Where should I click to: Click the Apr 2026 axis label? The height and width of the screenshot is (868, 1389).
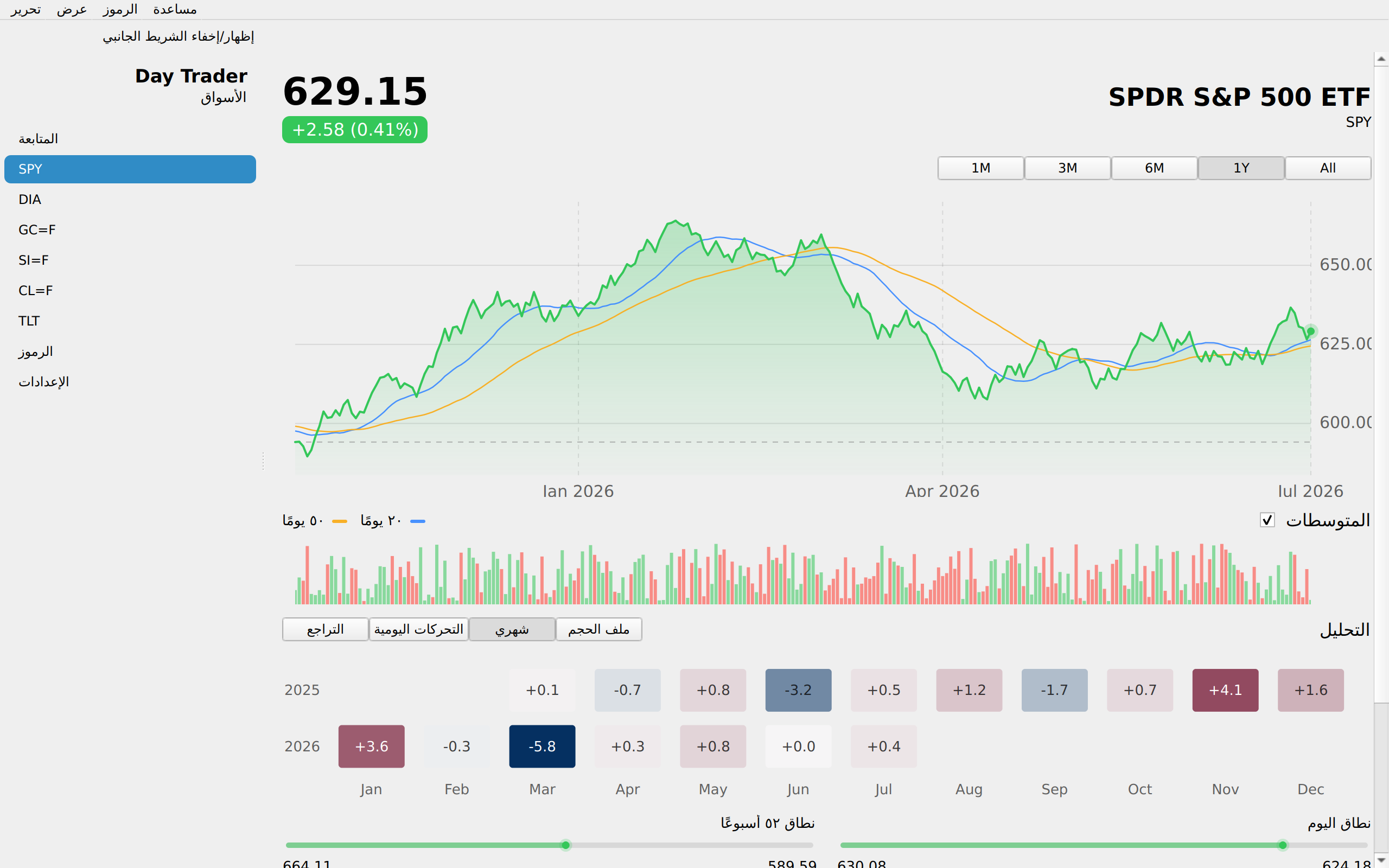942,492
